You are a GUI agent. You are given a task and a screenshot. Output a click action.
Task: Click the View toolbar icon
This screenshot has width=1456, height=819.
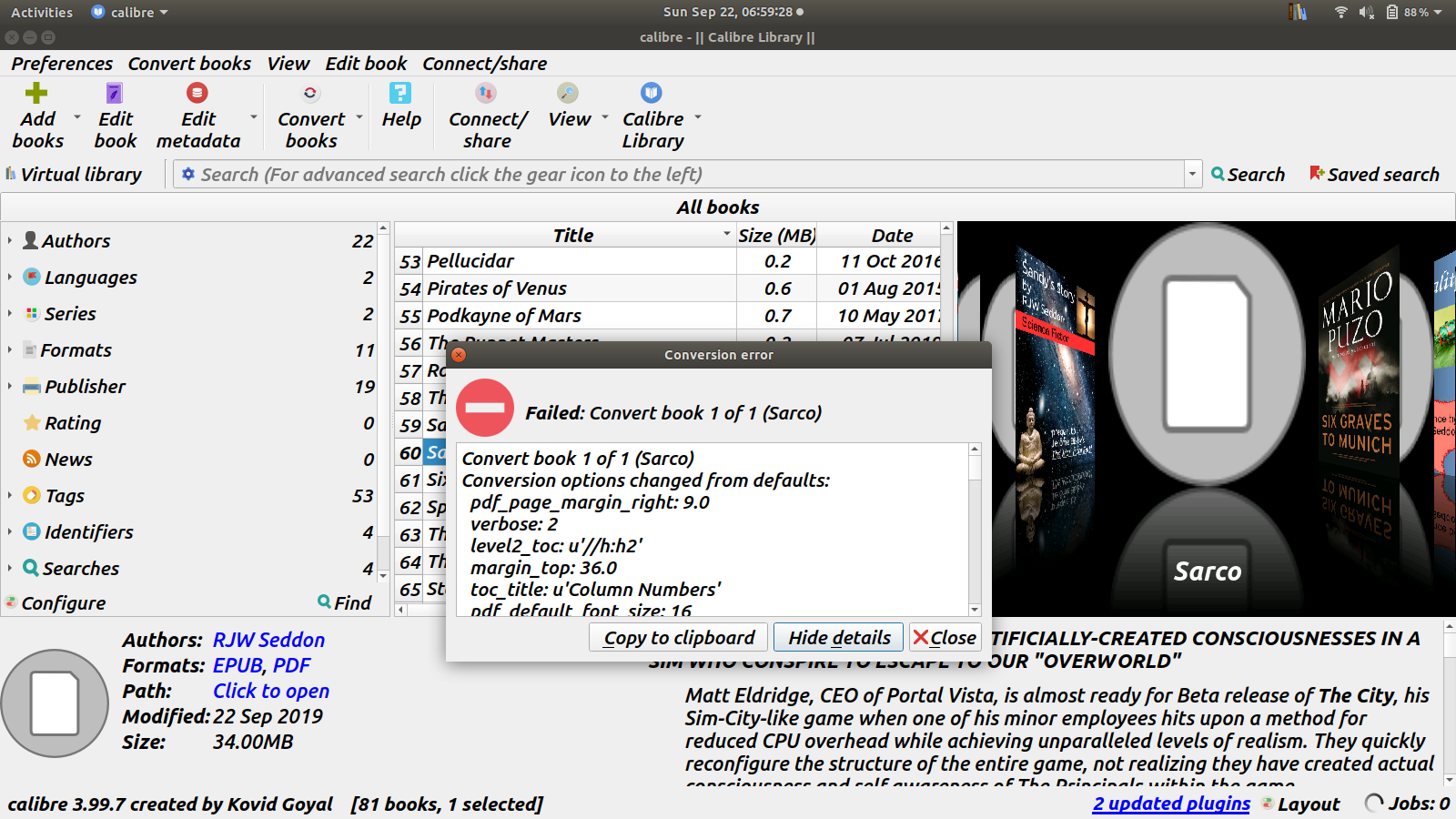[x=568, y=93]
